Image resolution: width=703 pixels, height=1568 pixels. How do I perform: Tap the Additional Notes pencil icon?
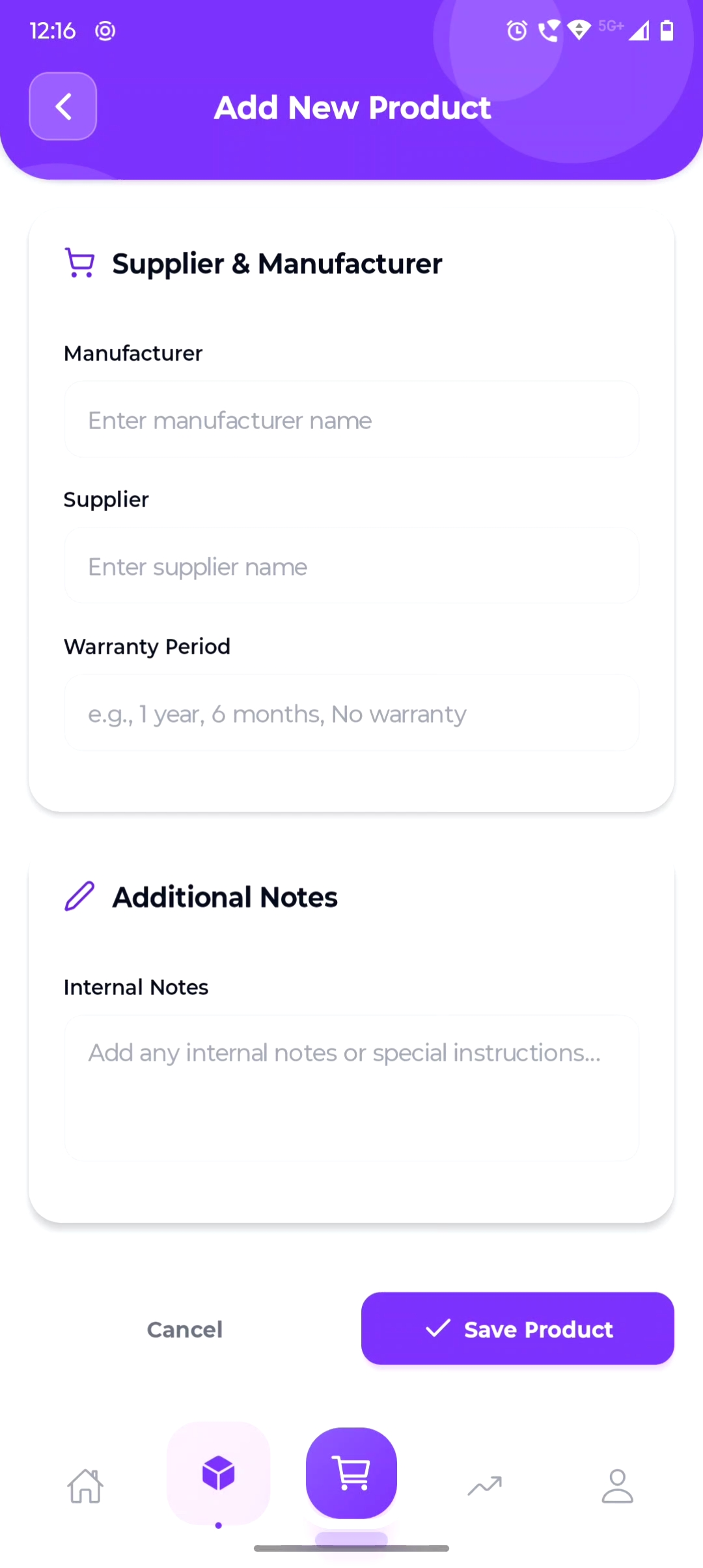point(80,897)
